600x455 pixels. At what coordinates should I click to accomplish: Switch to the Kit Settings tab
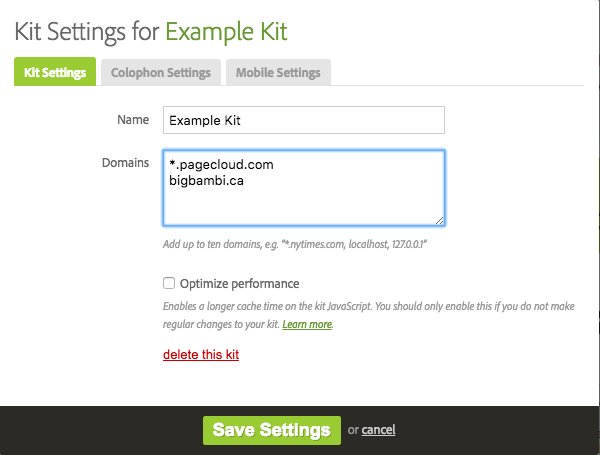click(x=54, y=73)
